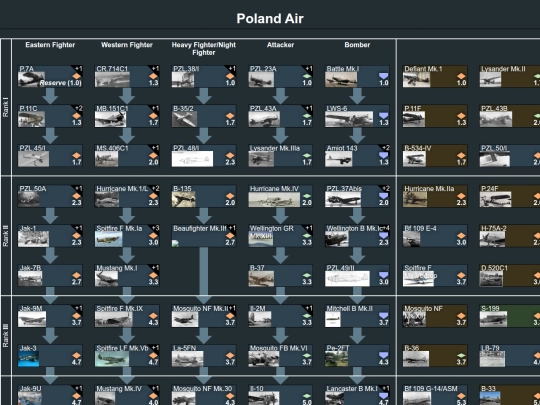540x405 pixels.
Task: Click the fighter icon on Jak-1 card
Action: (x=76, y=236)
